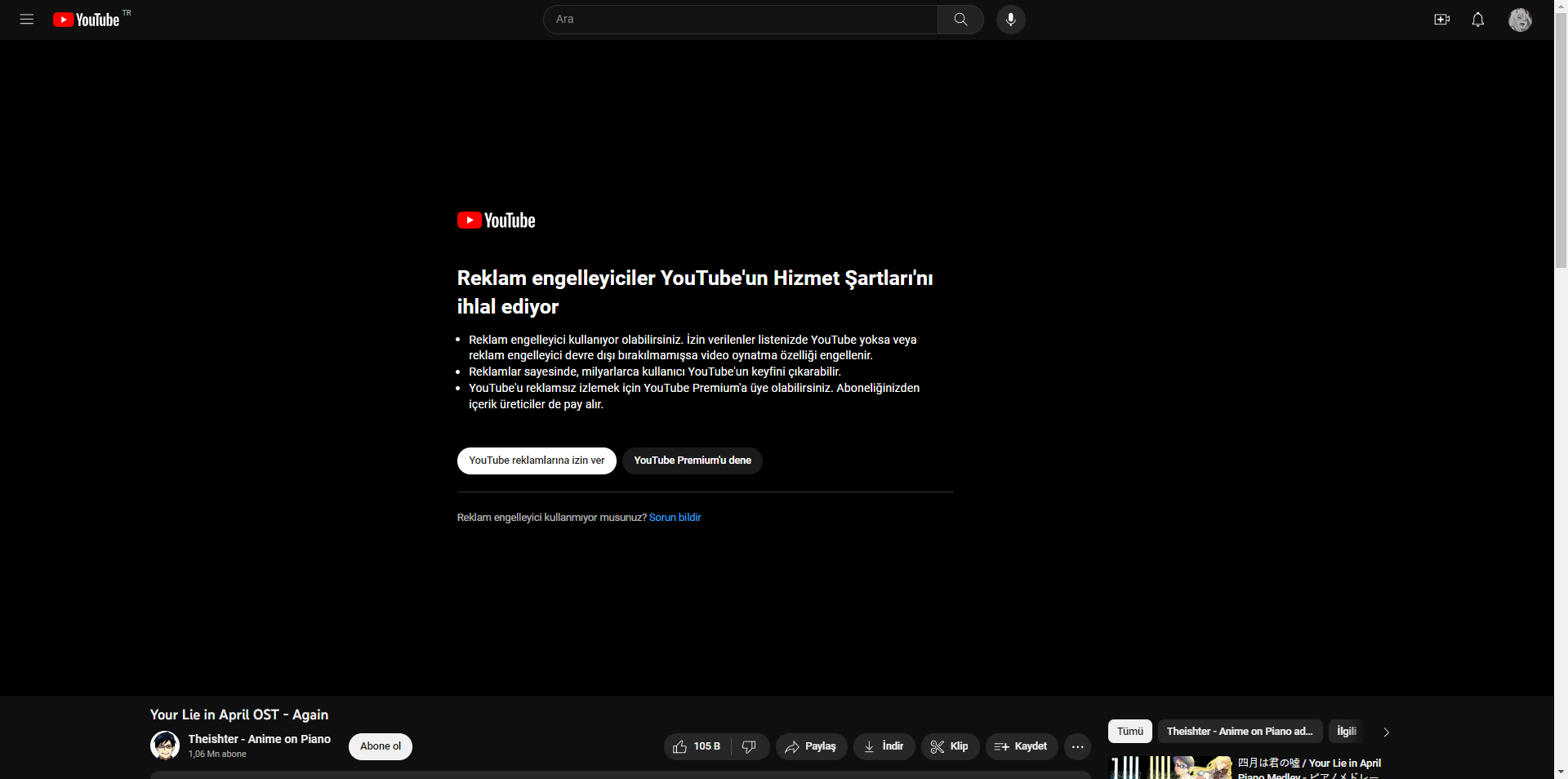
Task: Click the search magnifier button
Action: coord(960,20)
